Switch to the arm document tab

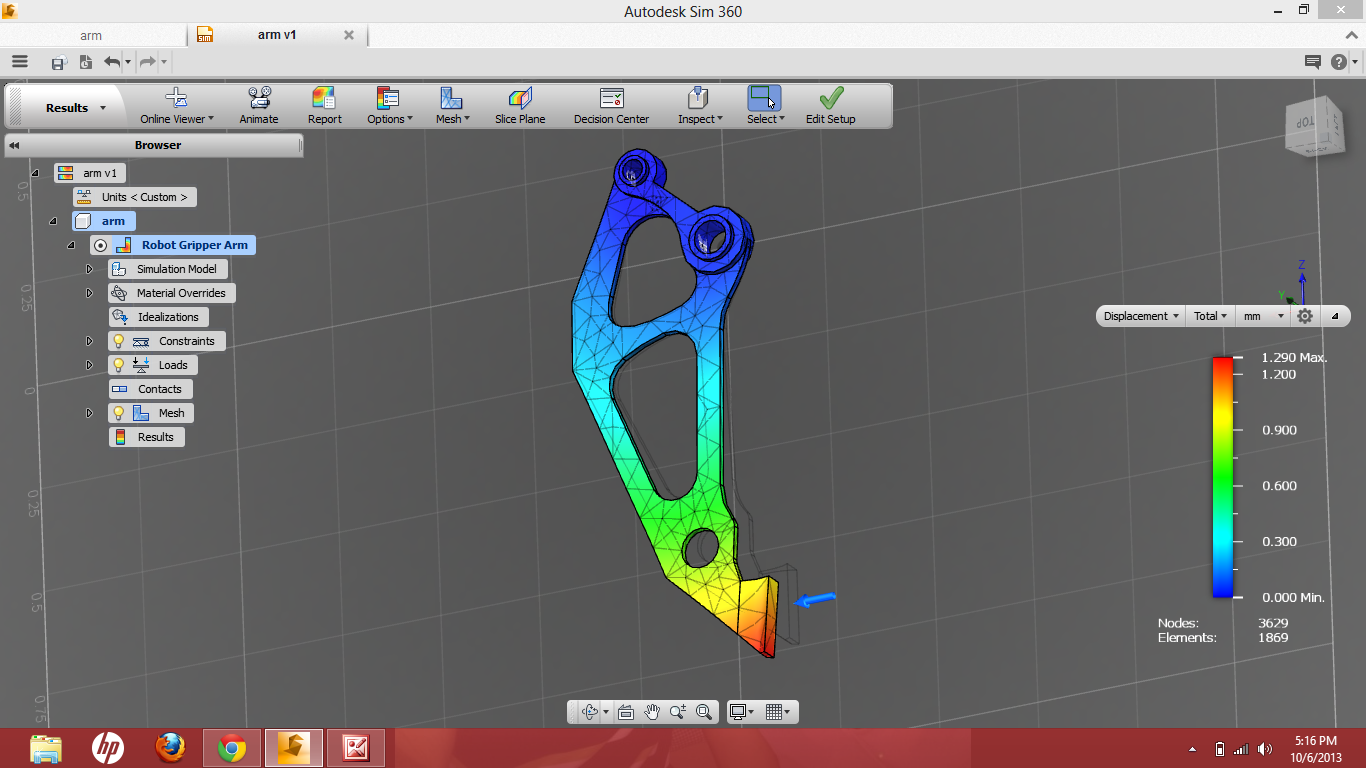[92, 35]
